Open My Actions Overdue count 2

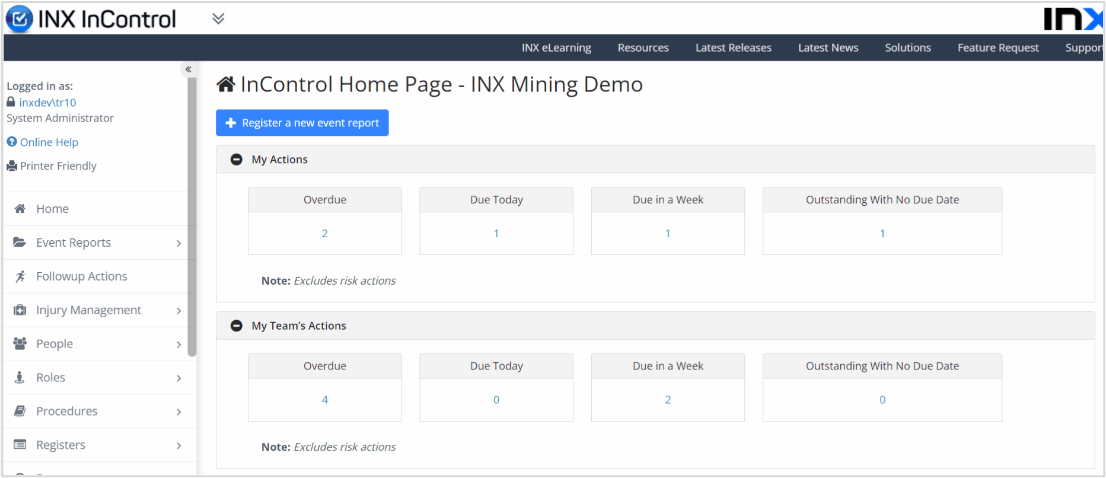pyautogui.click(x=324, y=233)
